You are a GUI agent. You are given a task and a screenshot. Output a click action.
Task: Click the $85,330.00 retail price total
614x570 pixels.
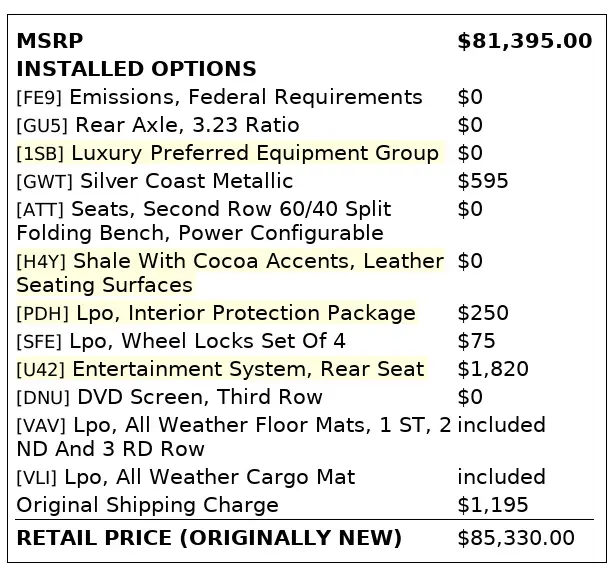coord(516,538)
